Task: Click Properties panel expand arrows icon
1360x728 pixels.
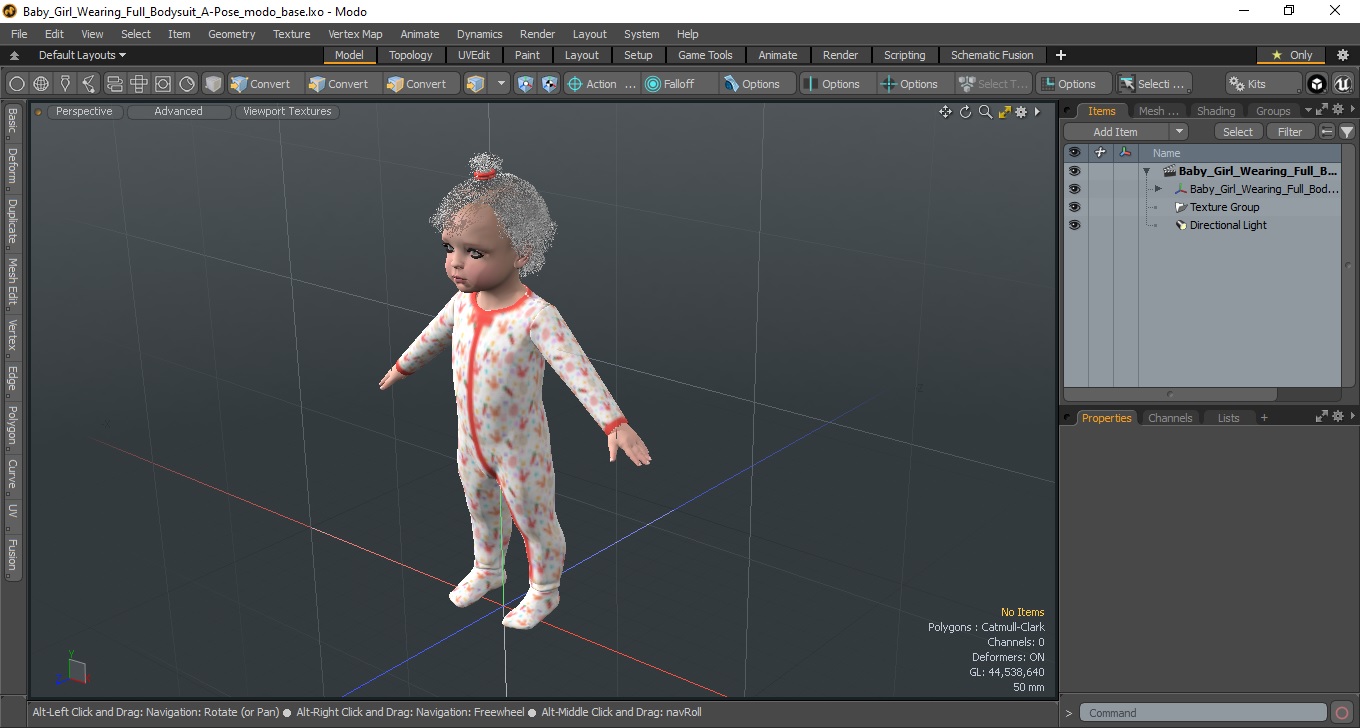Action: (x=1322, y=417)
